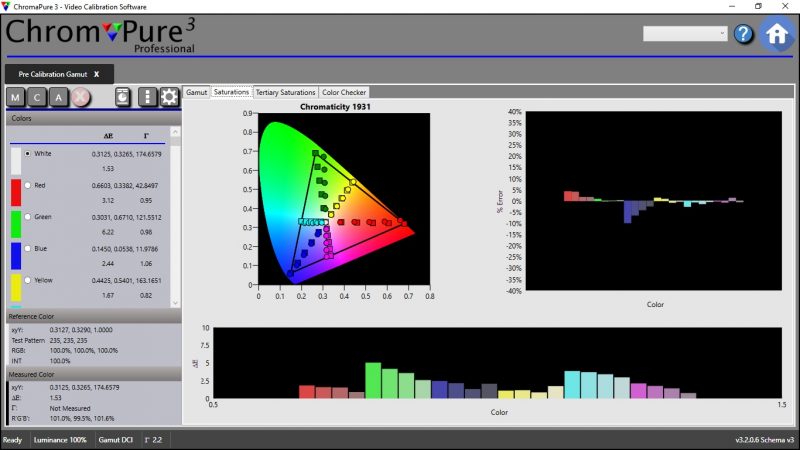This screenshot has width=800, height=450.
Task: Open the three-dot options icon
Action: (148, 97)
